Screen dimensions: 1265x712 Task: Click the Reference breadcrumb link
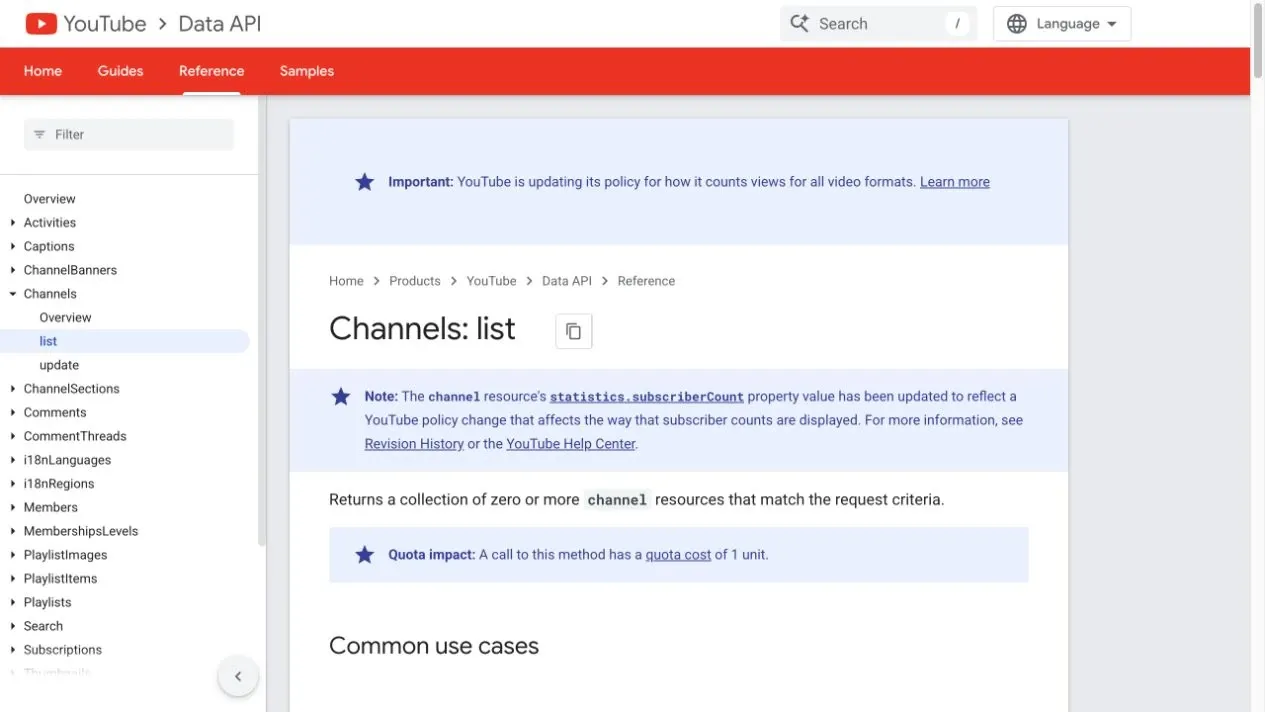[646, 281]
